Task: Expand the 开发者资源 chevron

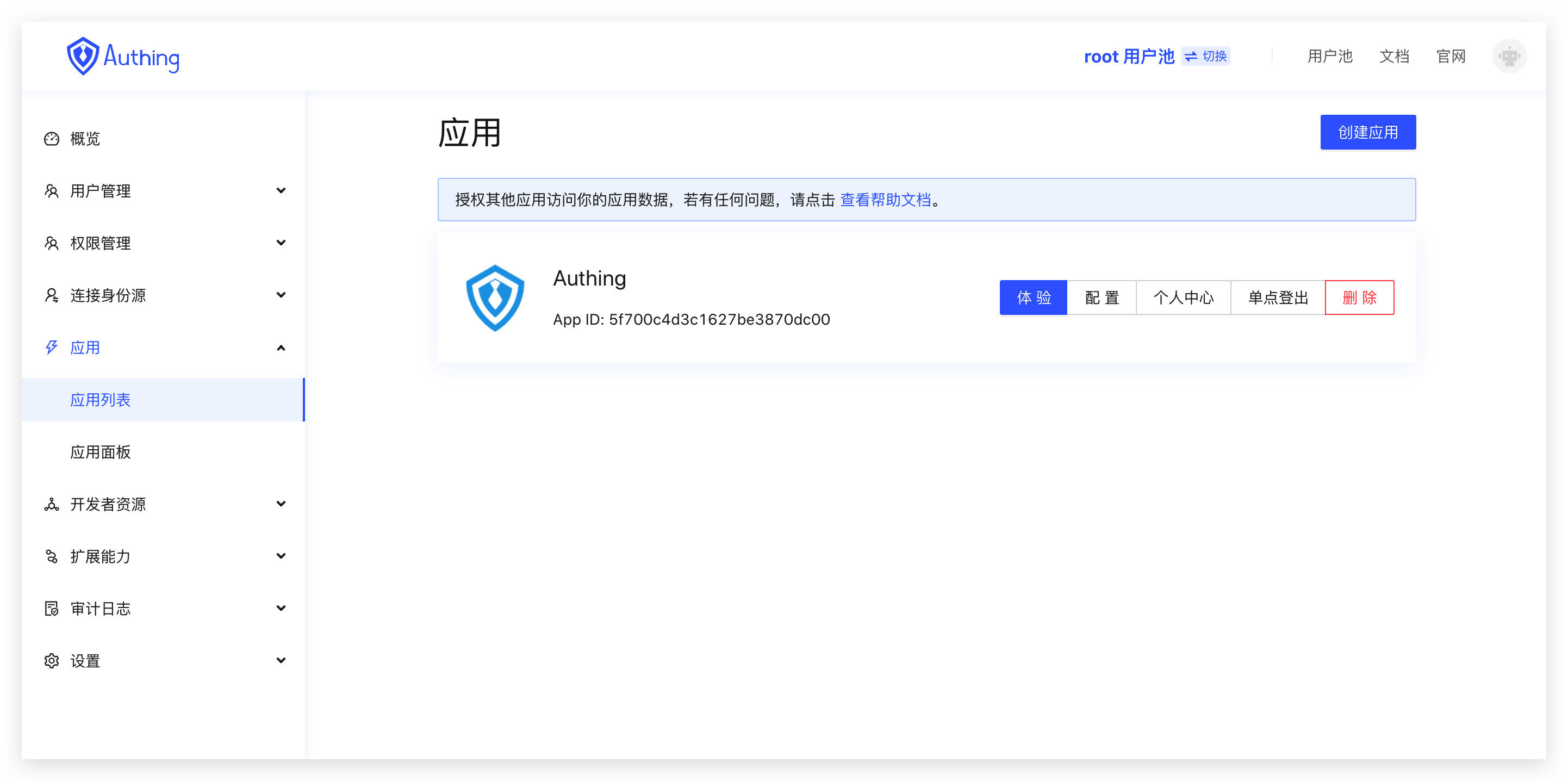Action: [x=281, y=504]
